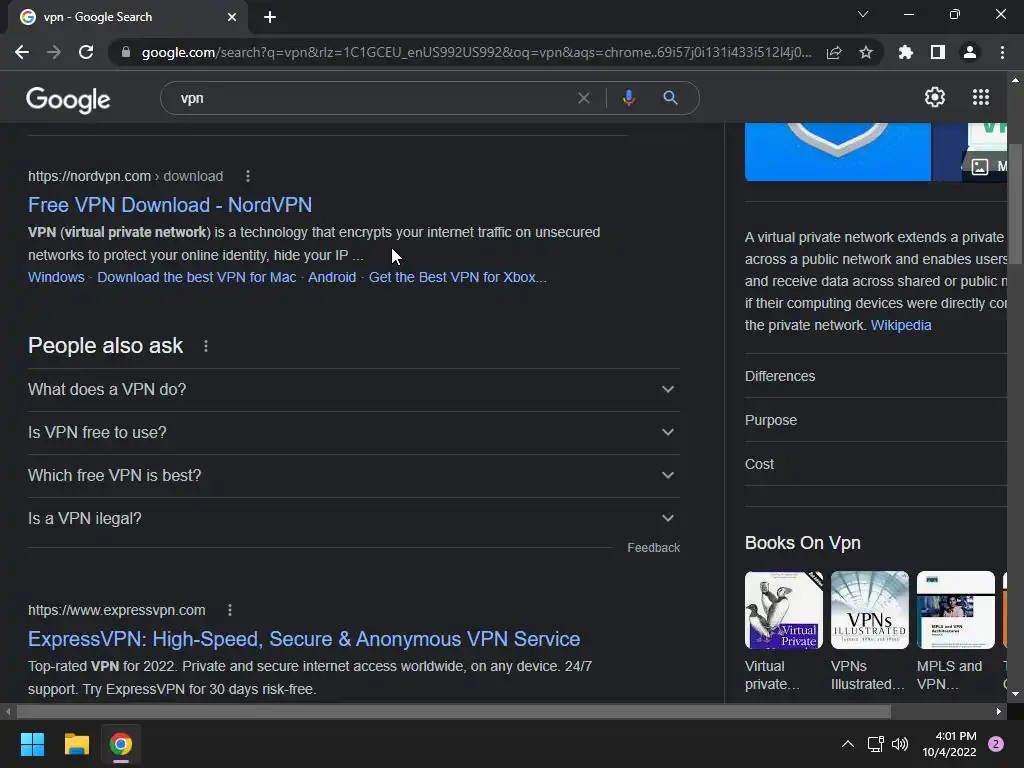Open Chrome three-dot menu
The width and height of the screenshot is (1024, 768).
[1002, 52]
